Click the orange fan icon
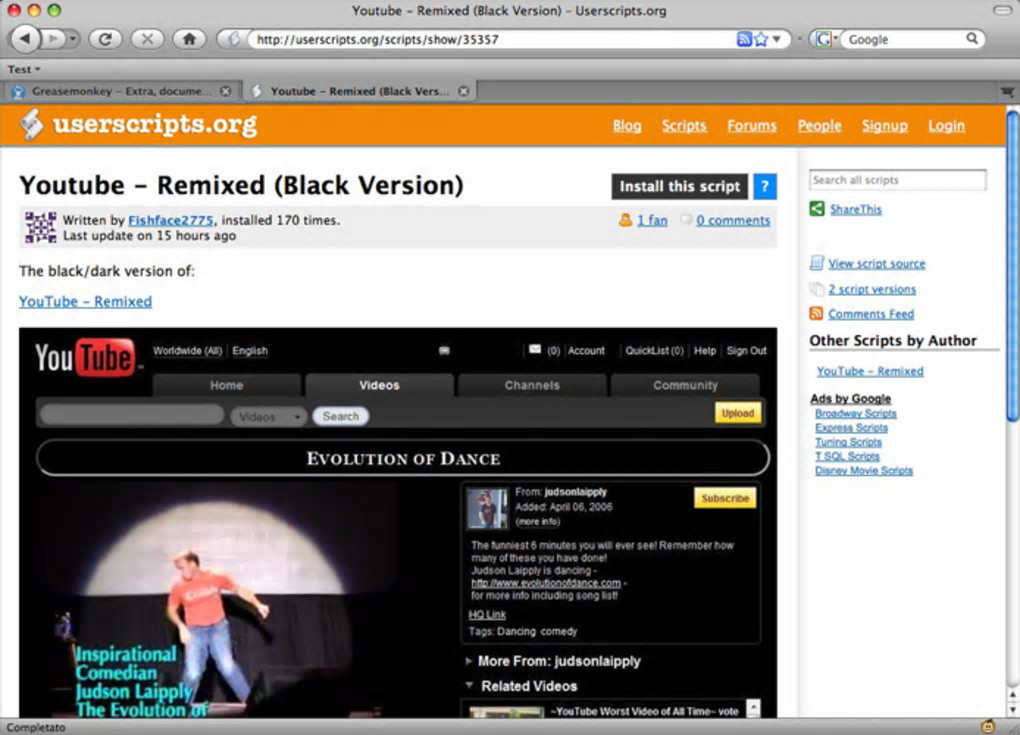The height and width of the screenshot is (735, 1020). tap(625, 220)
